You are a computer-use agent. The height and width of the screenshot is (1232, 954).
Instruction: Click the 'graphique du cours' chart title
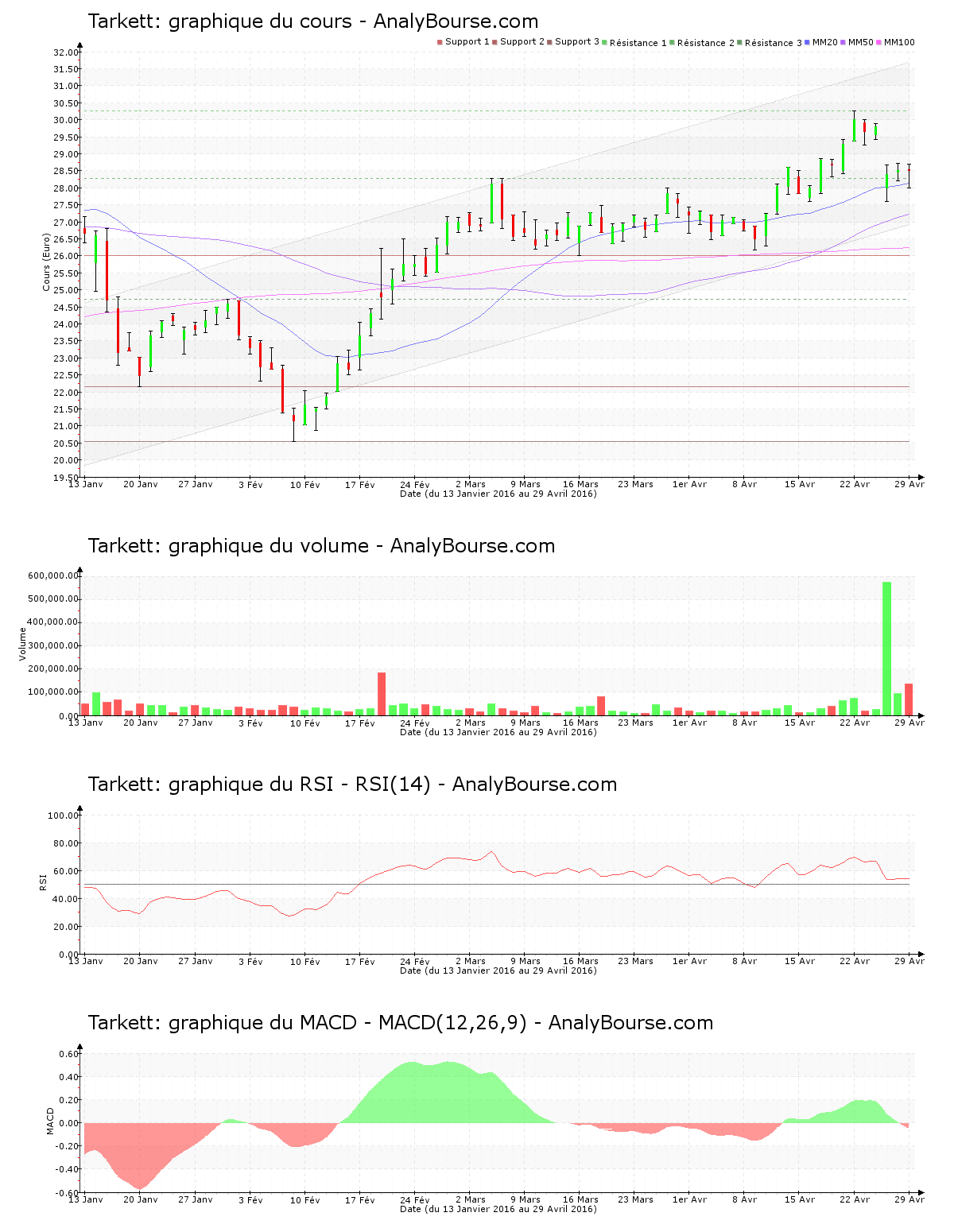pyautogui.click(x=313, y=21)
